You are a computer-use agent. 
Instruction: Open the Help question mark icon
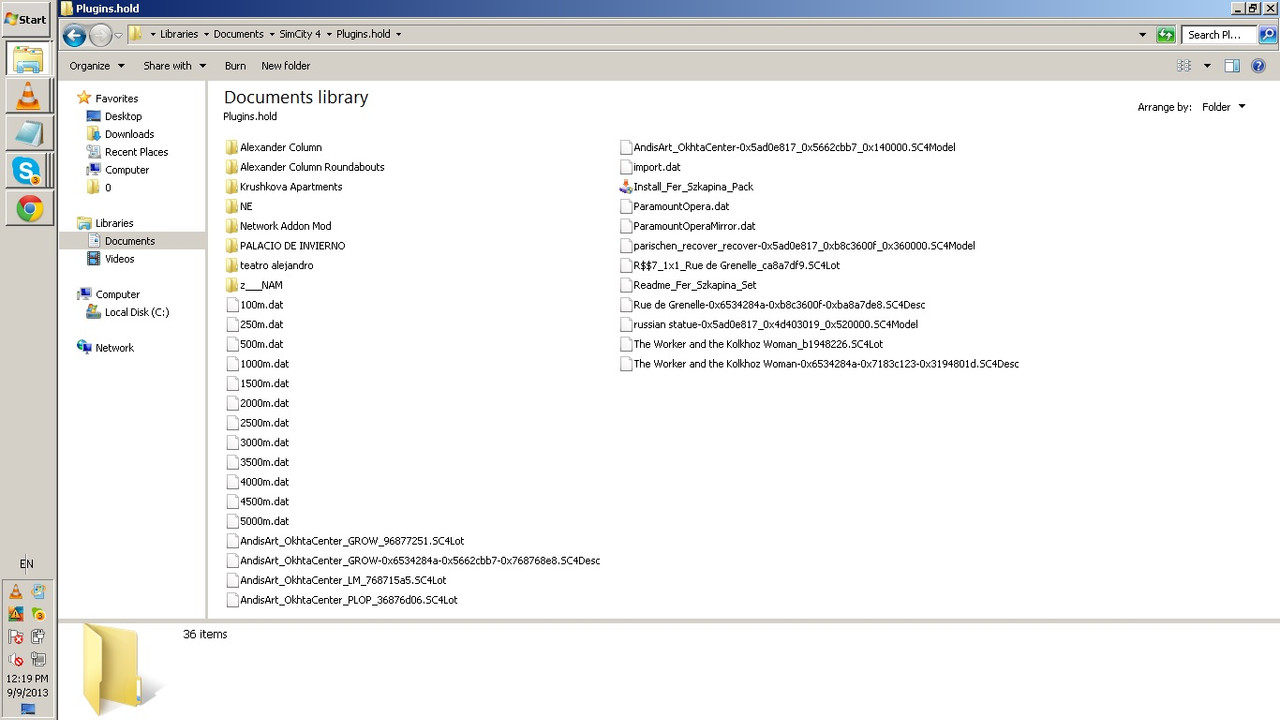pos(1259,66)
